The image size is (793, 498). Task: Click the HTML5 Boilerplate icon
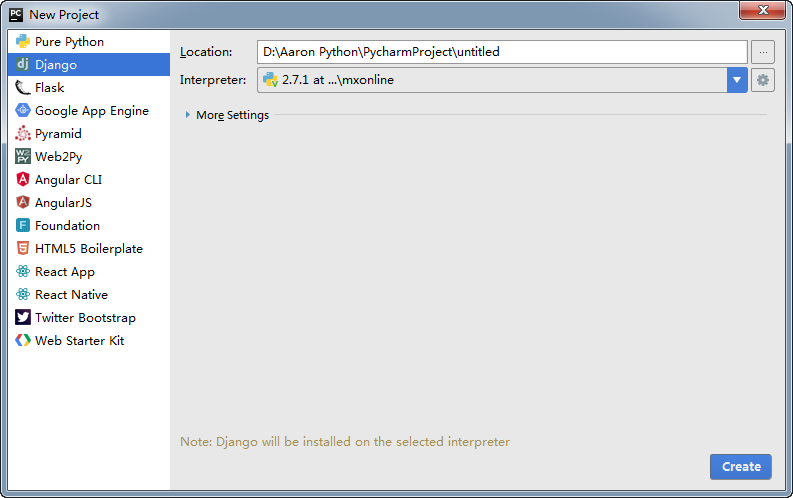point(23,248)
